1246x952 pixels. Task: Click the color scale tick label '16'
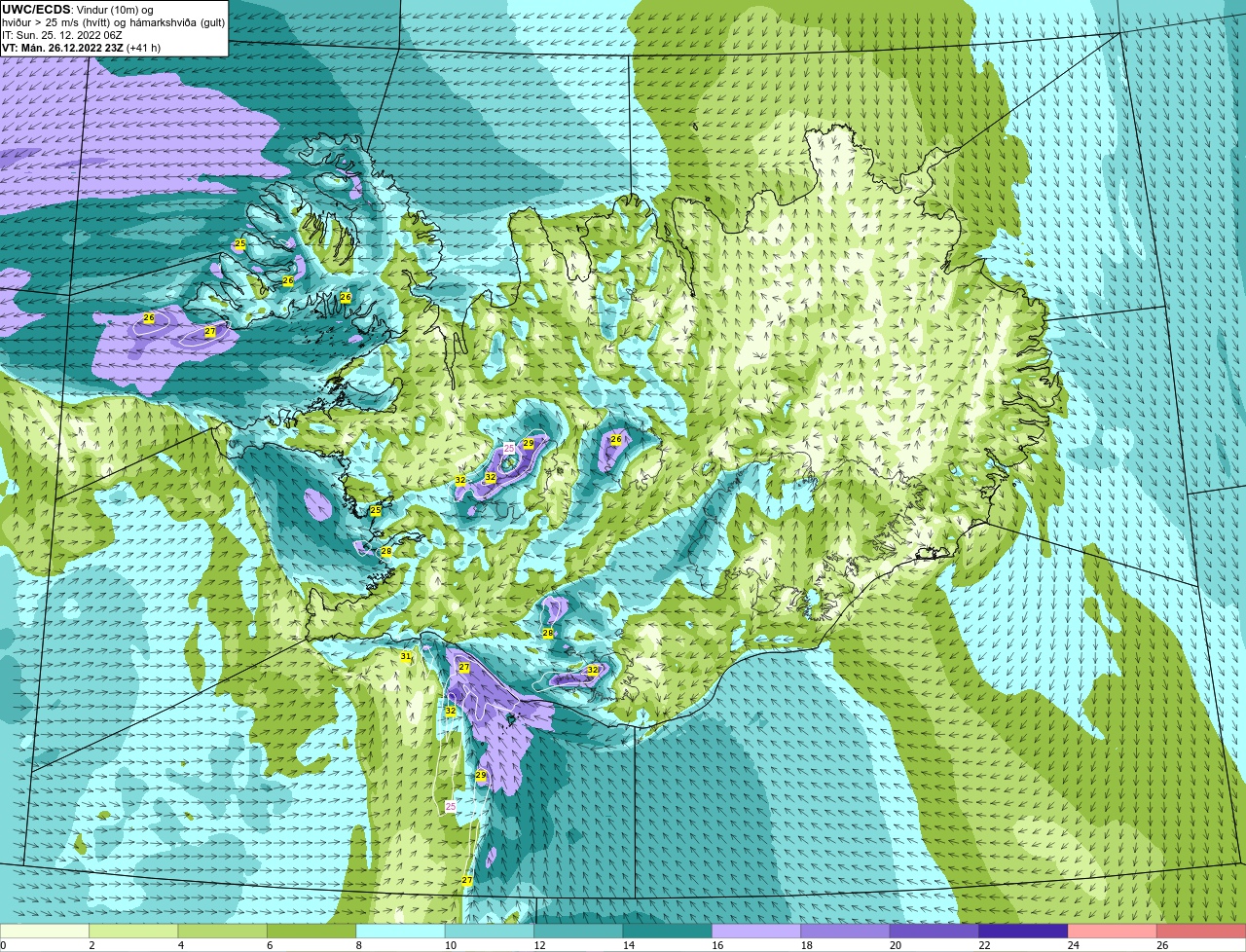(x=716, y=945)
